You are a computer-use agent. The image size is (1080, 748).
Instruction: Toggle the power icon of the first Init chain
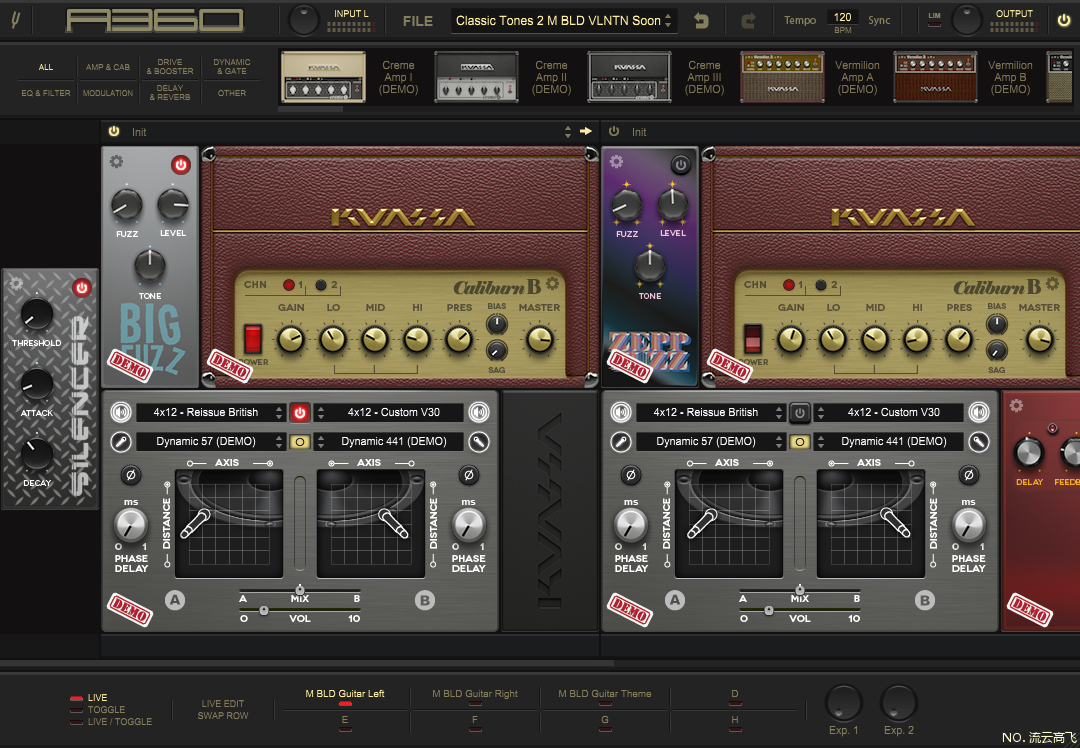pos(114,131)
